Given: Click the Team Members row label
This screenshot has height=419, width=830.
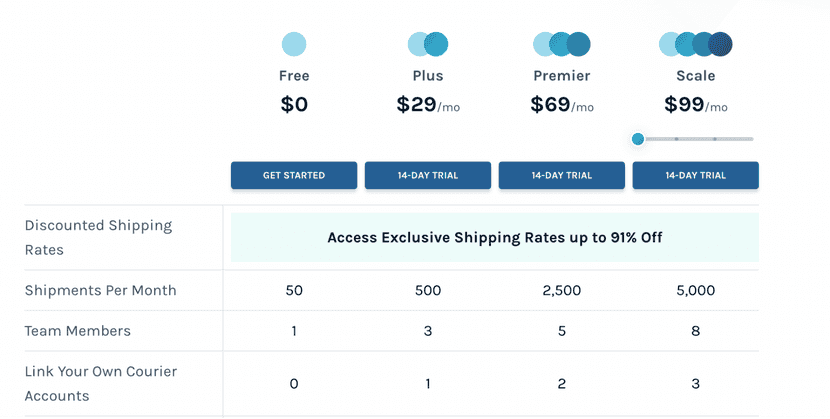Looking at the screenshot, I should tap(78, 331).
